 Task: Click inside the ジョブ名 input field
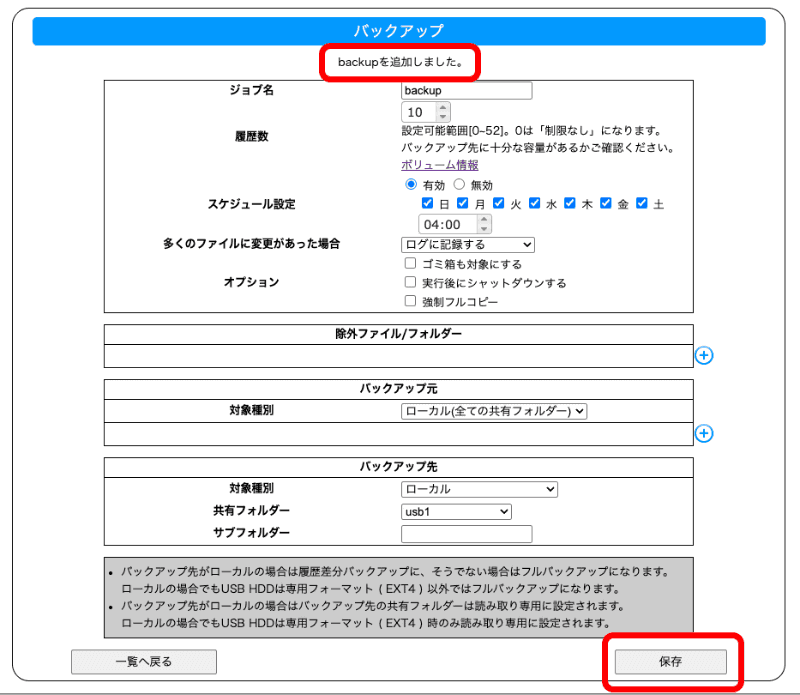click(x=466, y=90)
